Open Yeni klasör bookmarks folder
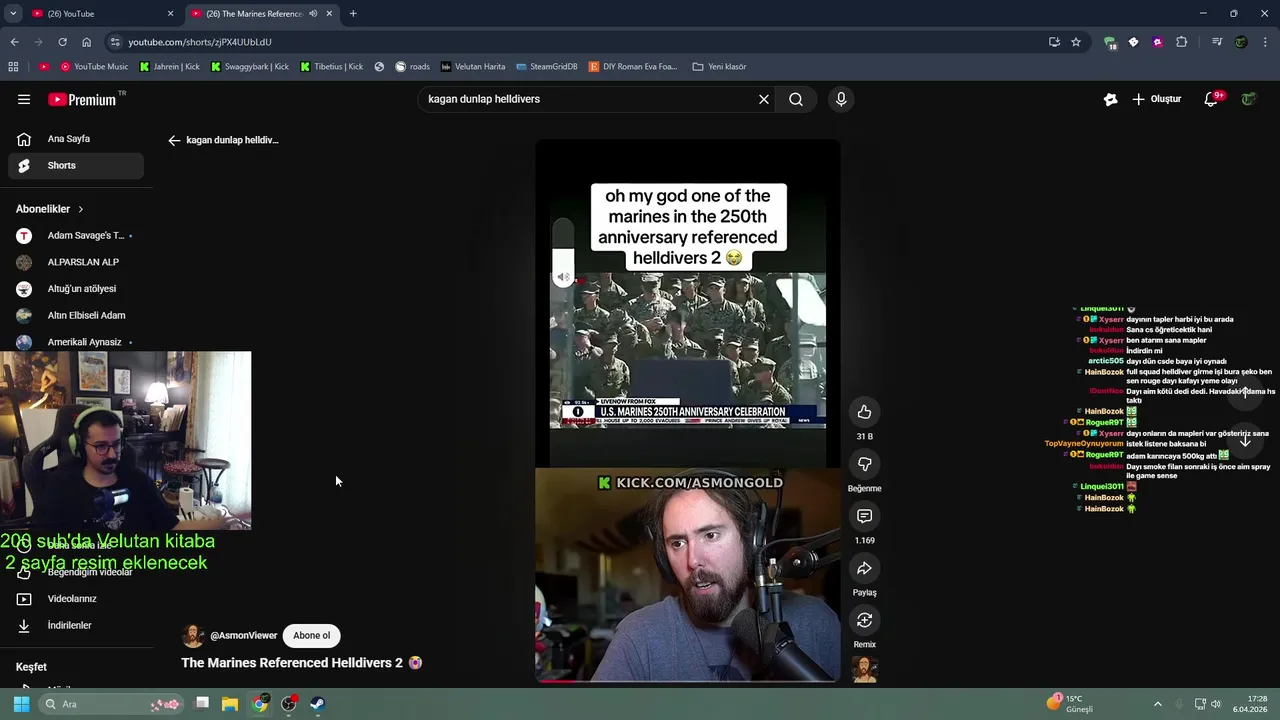The image size is (1280, 720). click(x=719, y=67)
